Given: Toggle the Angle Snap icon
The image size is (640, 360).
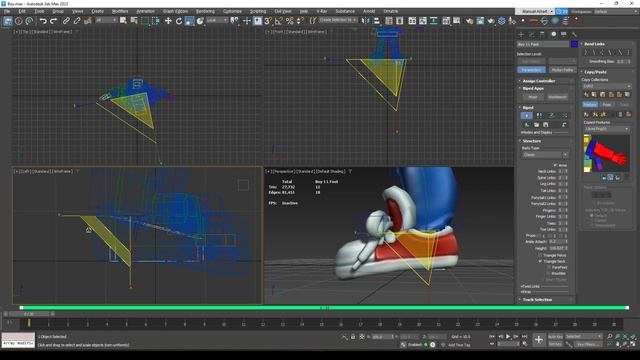Looking at the screenshot, I should pyautogui.click(x=279, y=21).
